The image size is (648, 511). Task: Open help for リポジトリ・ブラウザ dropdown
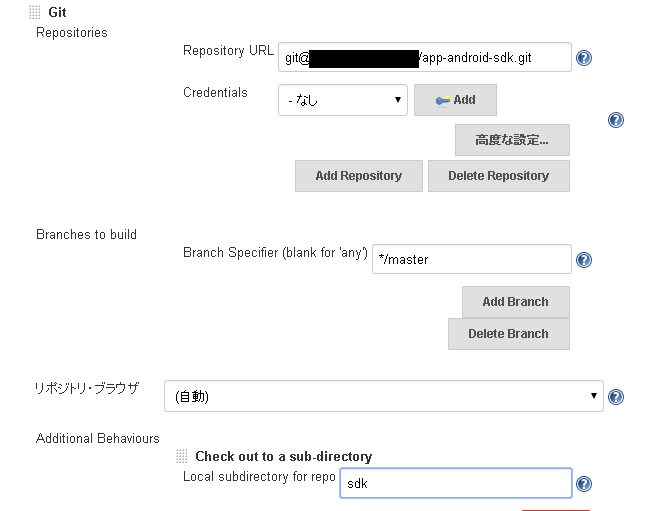click(616, 396)
